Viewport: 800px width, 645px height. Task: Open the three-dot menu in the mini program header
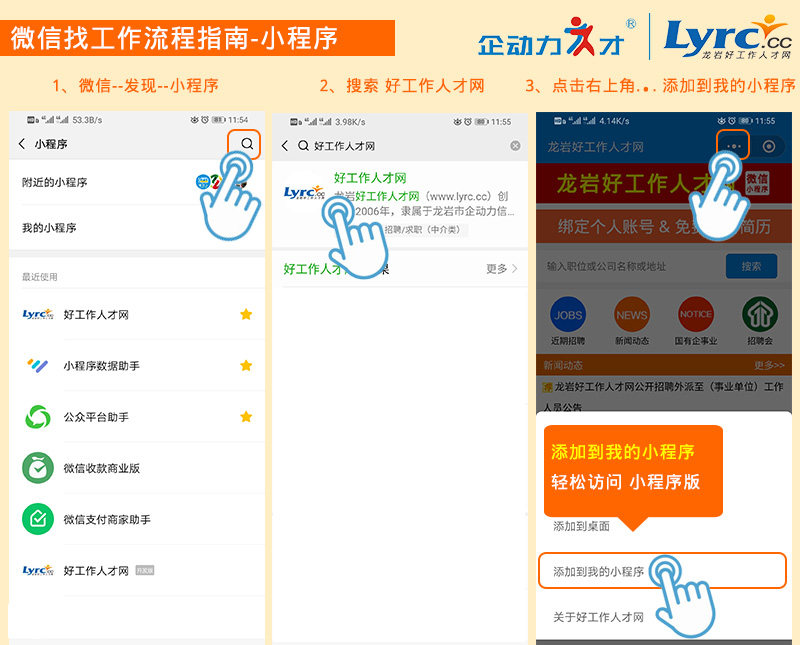click(x=733, y=146)
